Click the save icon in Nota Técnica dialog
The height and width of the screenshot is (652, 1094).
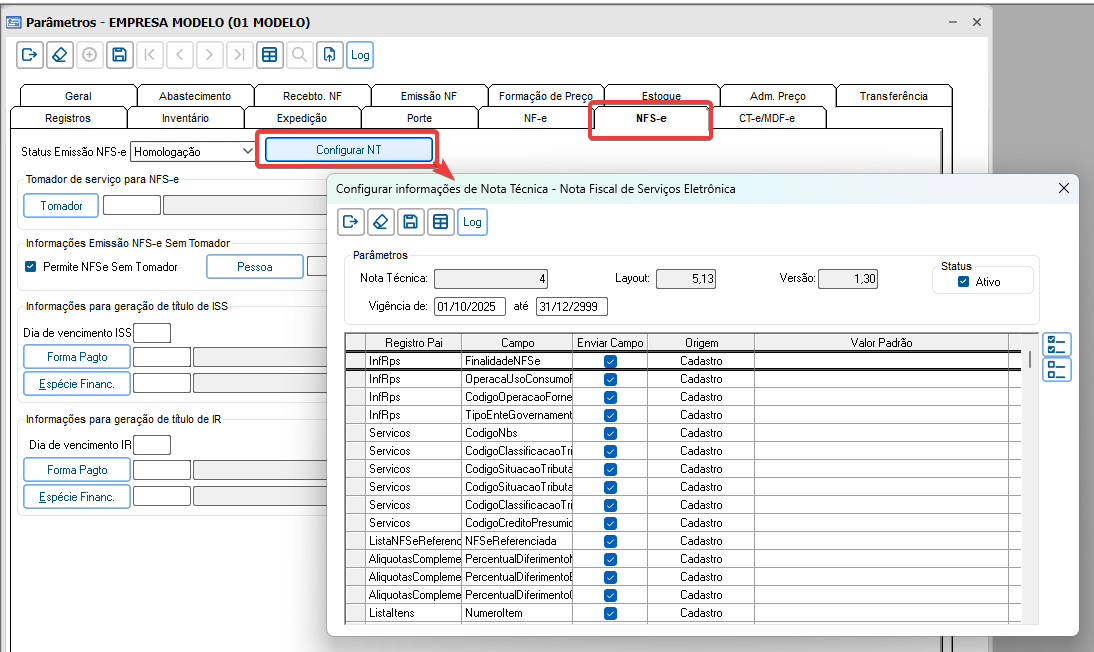[410, 222]
